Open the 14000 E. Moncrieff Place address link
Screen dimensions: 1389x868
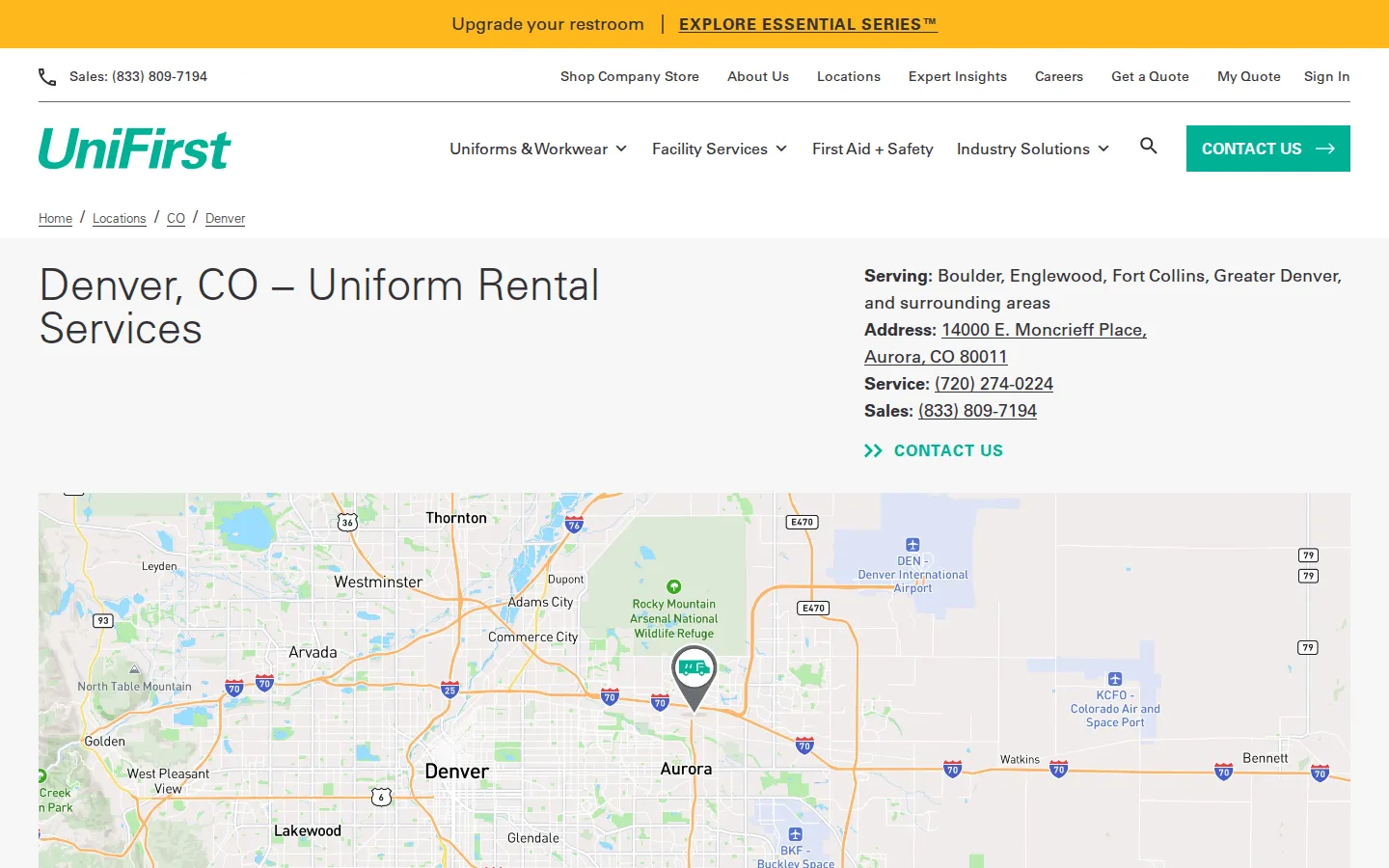click(1005, 343)
